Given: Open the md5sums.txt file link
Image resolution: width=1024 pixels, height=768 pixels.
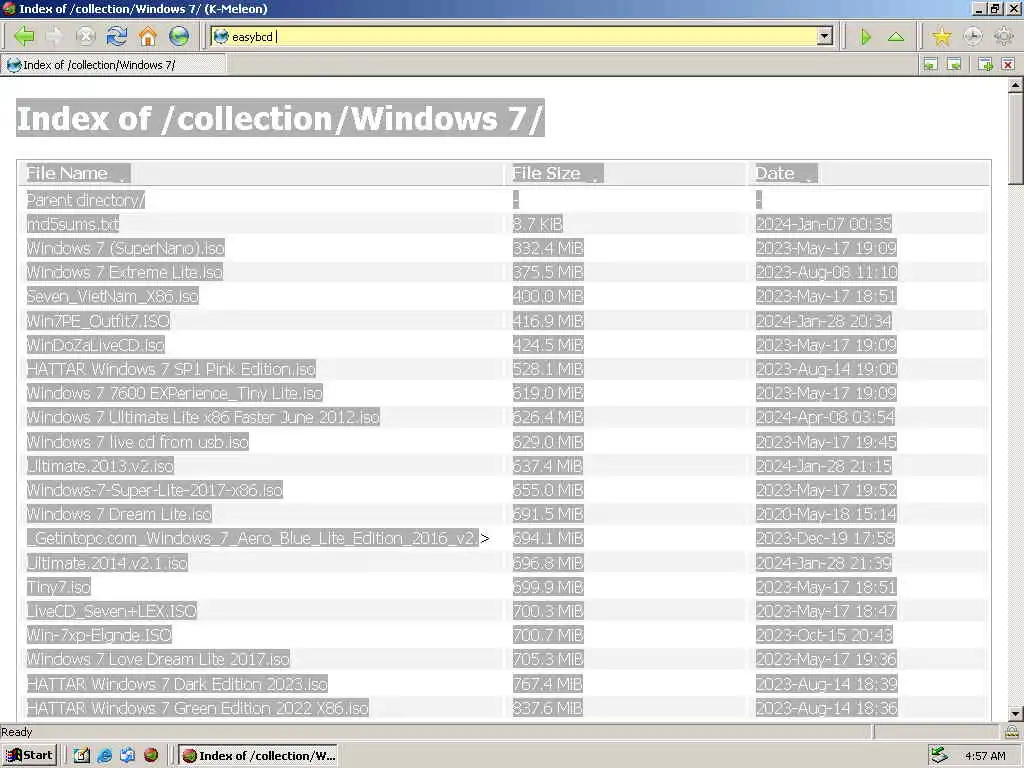Looking at the screenshot, I should [x=72, y=224].
